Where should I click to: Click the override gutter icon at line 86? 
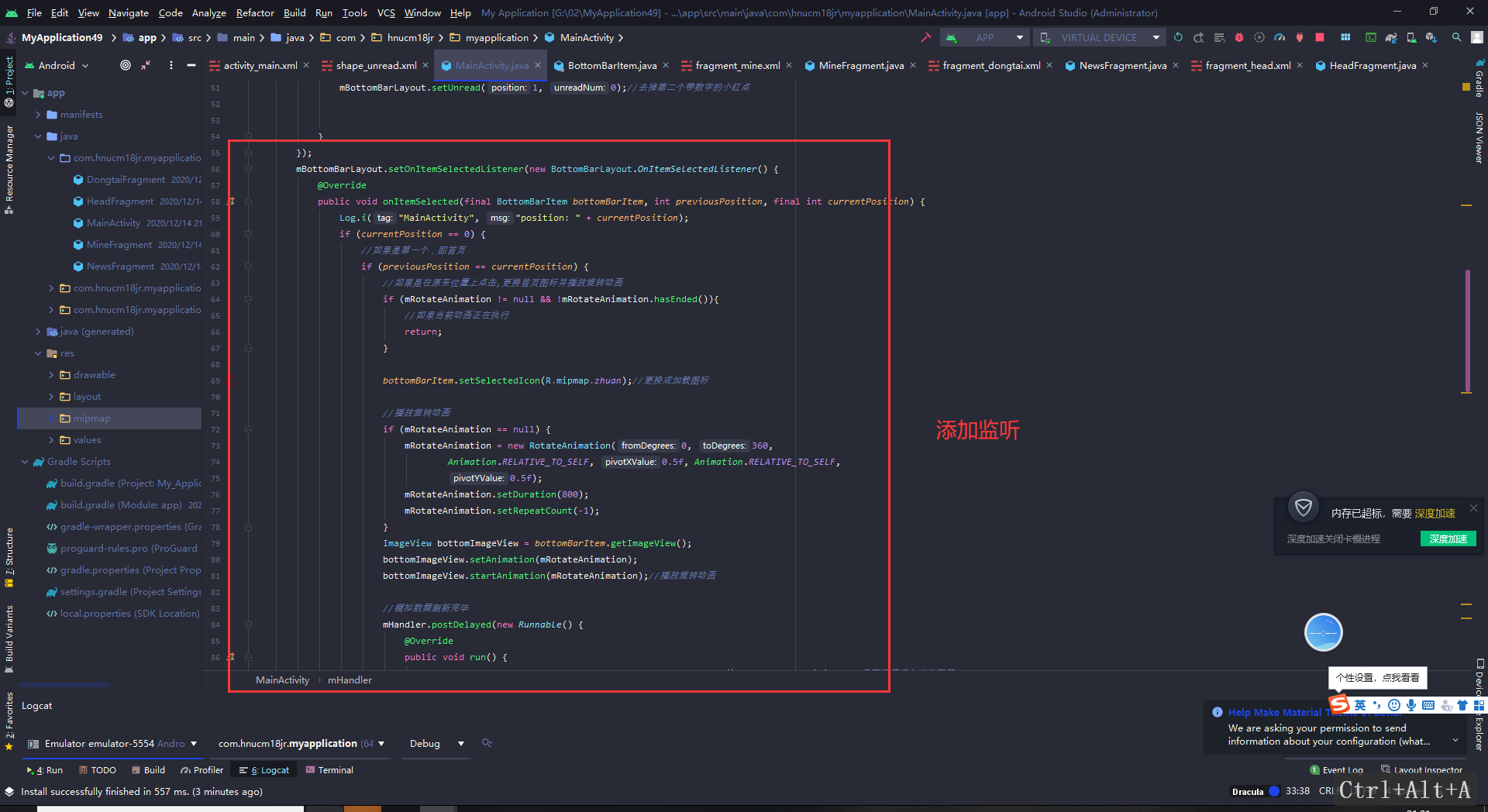coord(231,657)
